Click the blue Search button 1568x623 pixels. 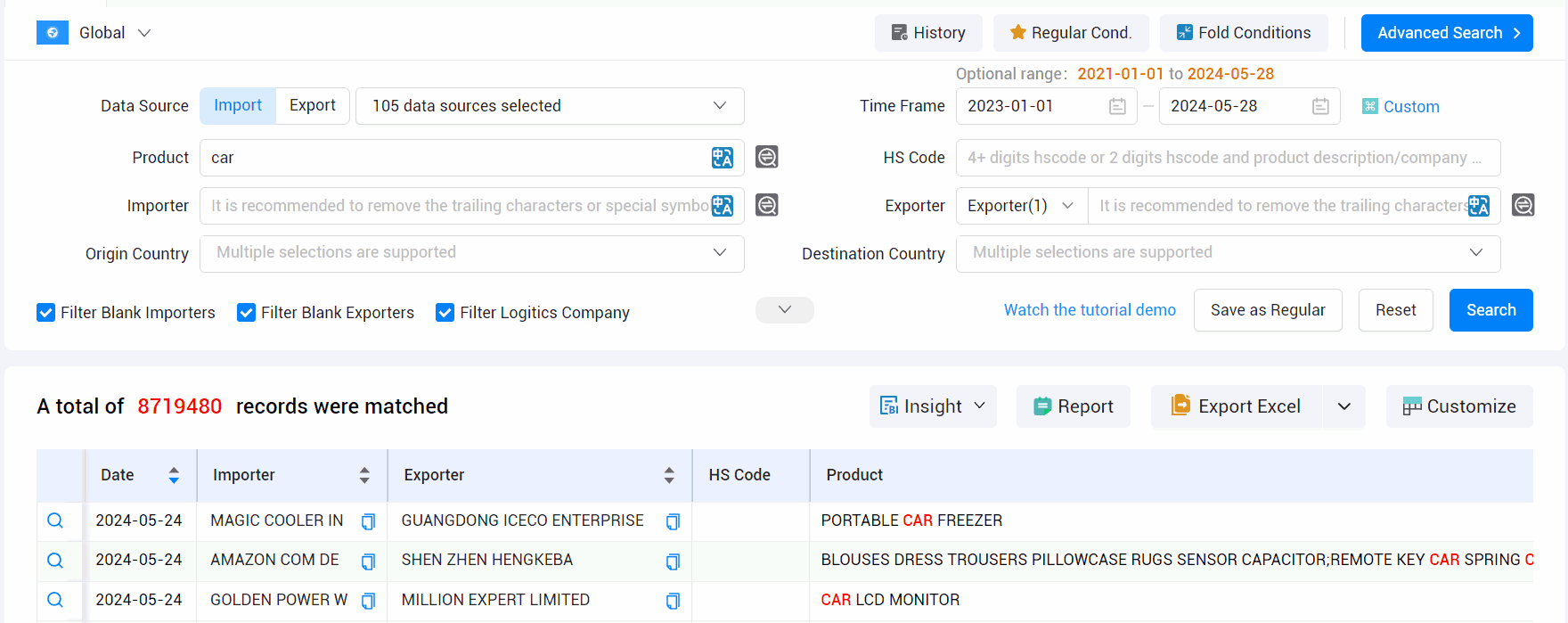tap(1490, 310)
